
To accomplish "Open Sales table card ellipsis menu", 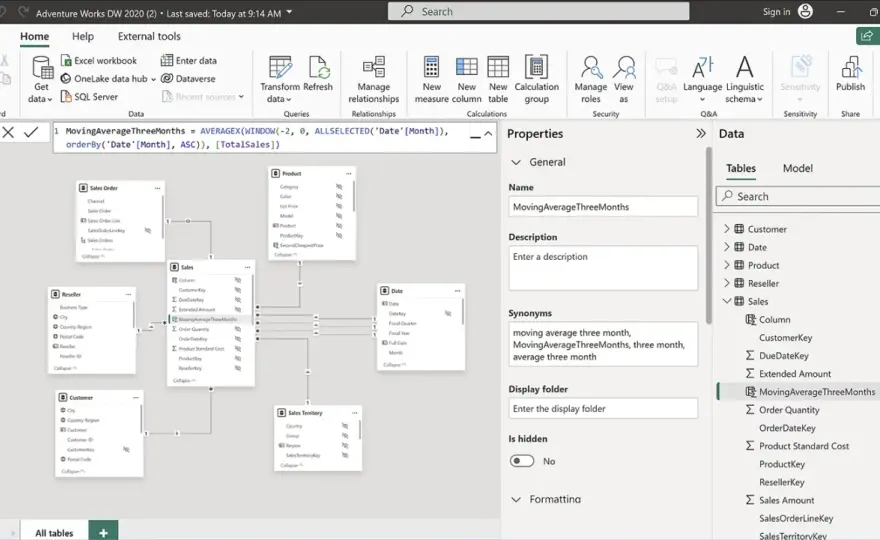I will 248,267.
